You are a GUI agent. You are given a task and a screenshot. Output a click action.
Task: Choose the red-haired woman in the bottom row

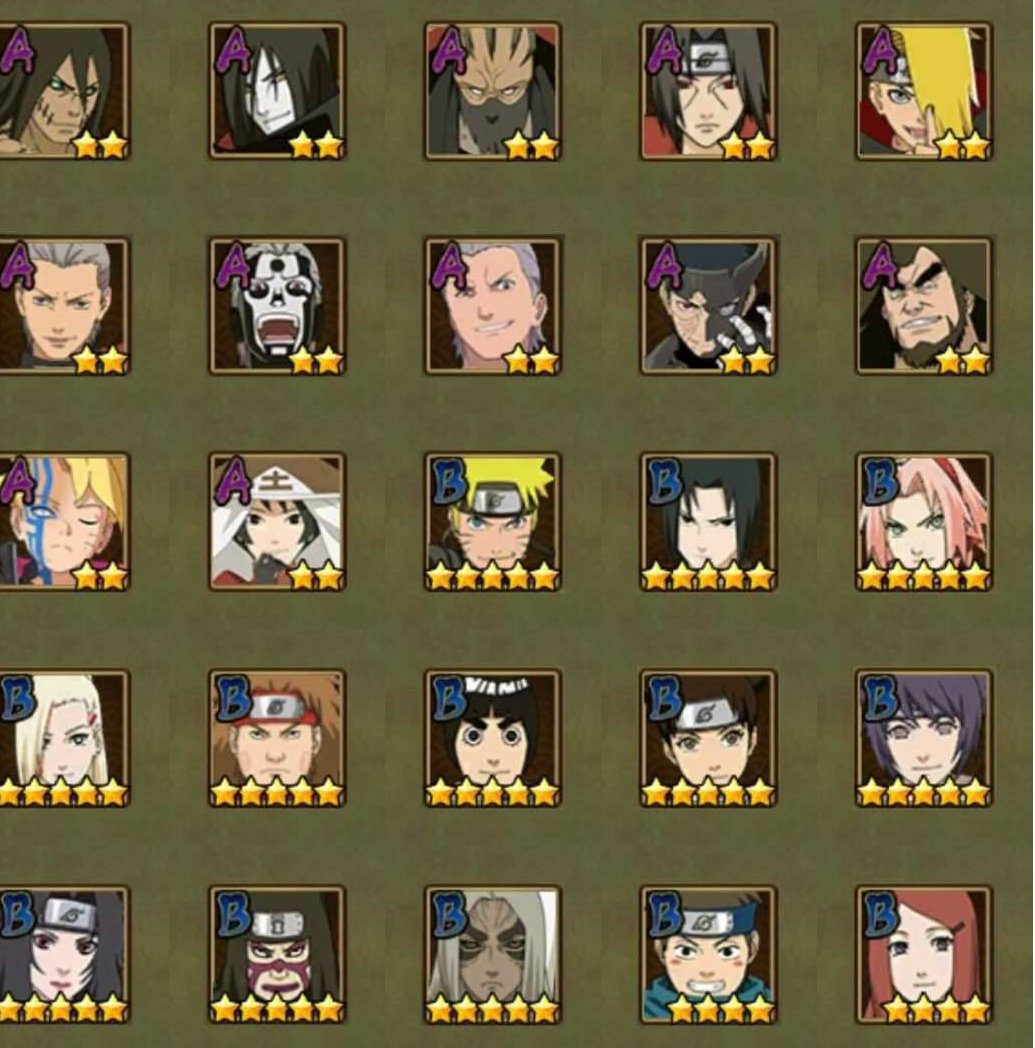pyautogui.click(x=924, y=955)
